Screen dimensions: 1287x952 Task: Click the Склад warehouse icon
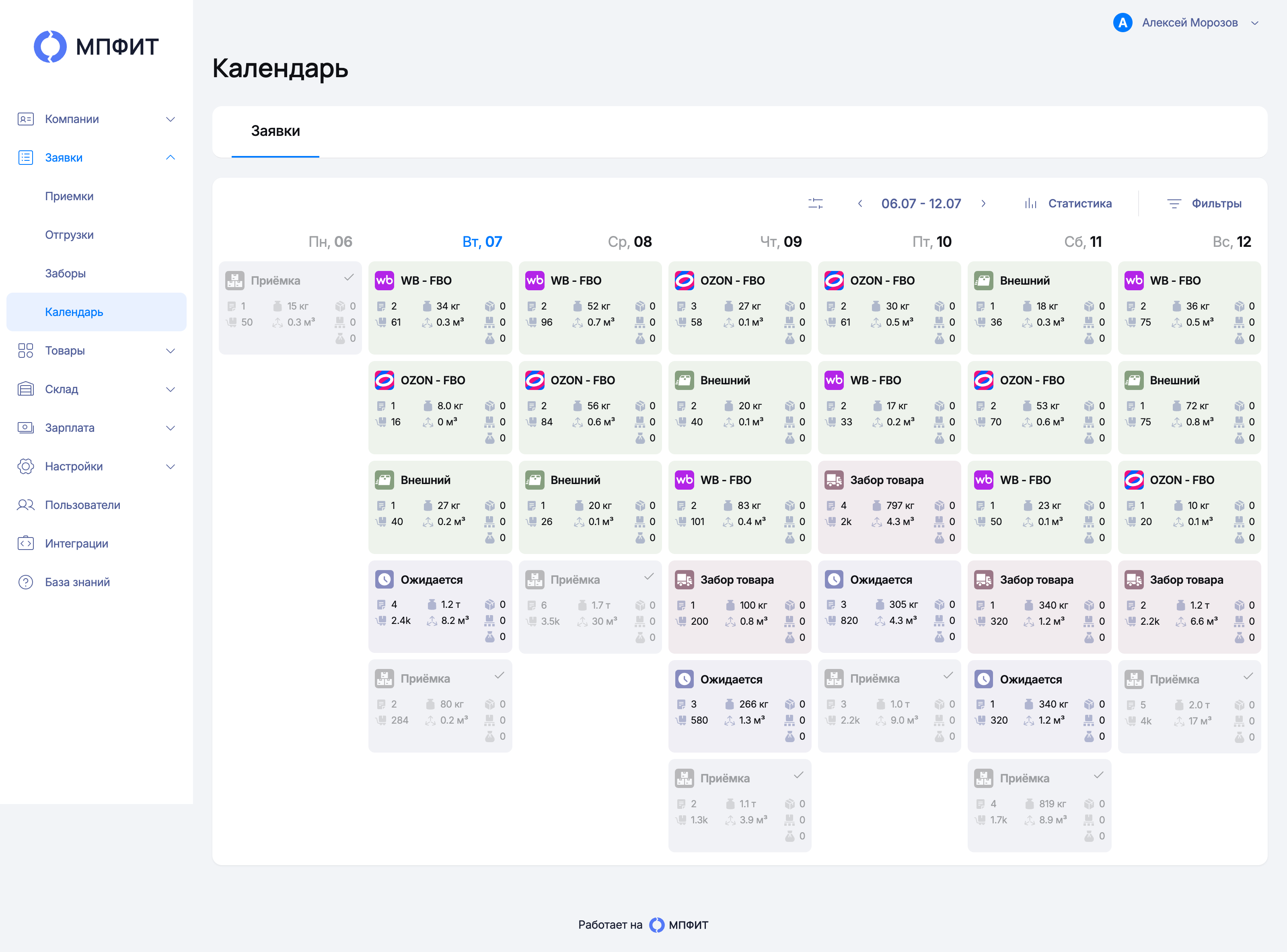25,389
